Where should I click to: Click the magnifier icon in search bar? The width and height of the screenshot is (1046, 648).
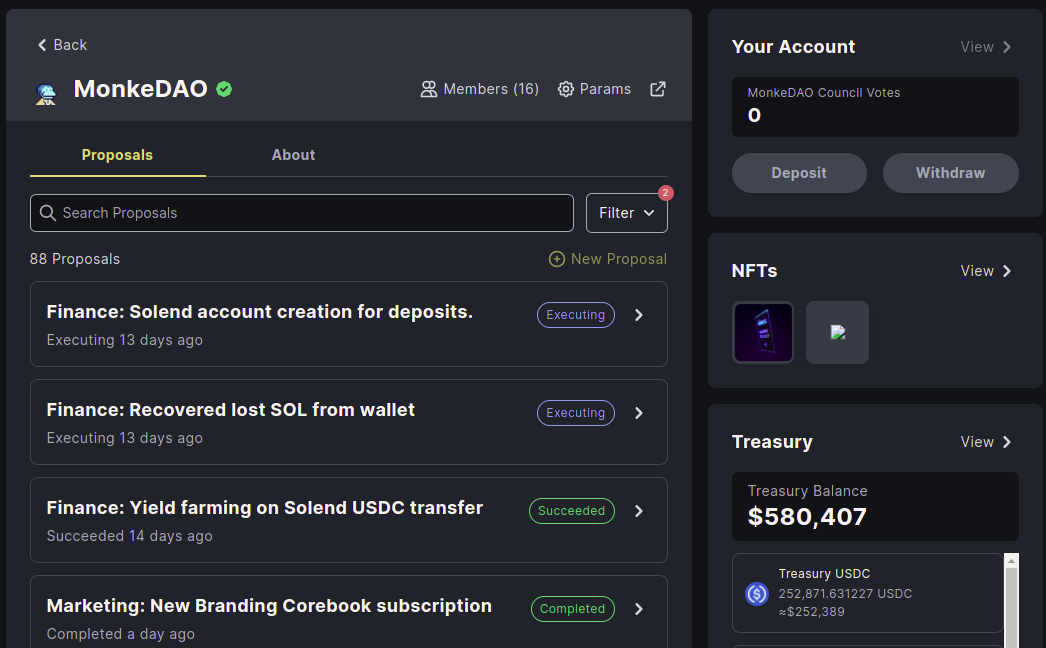click(48, 213)
